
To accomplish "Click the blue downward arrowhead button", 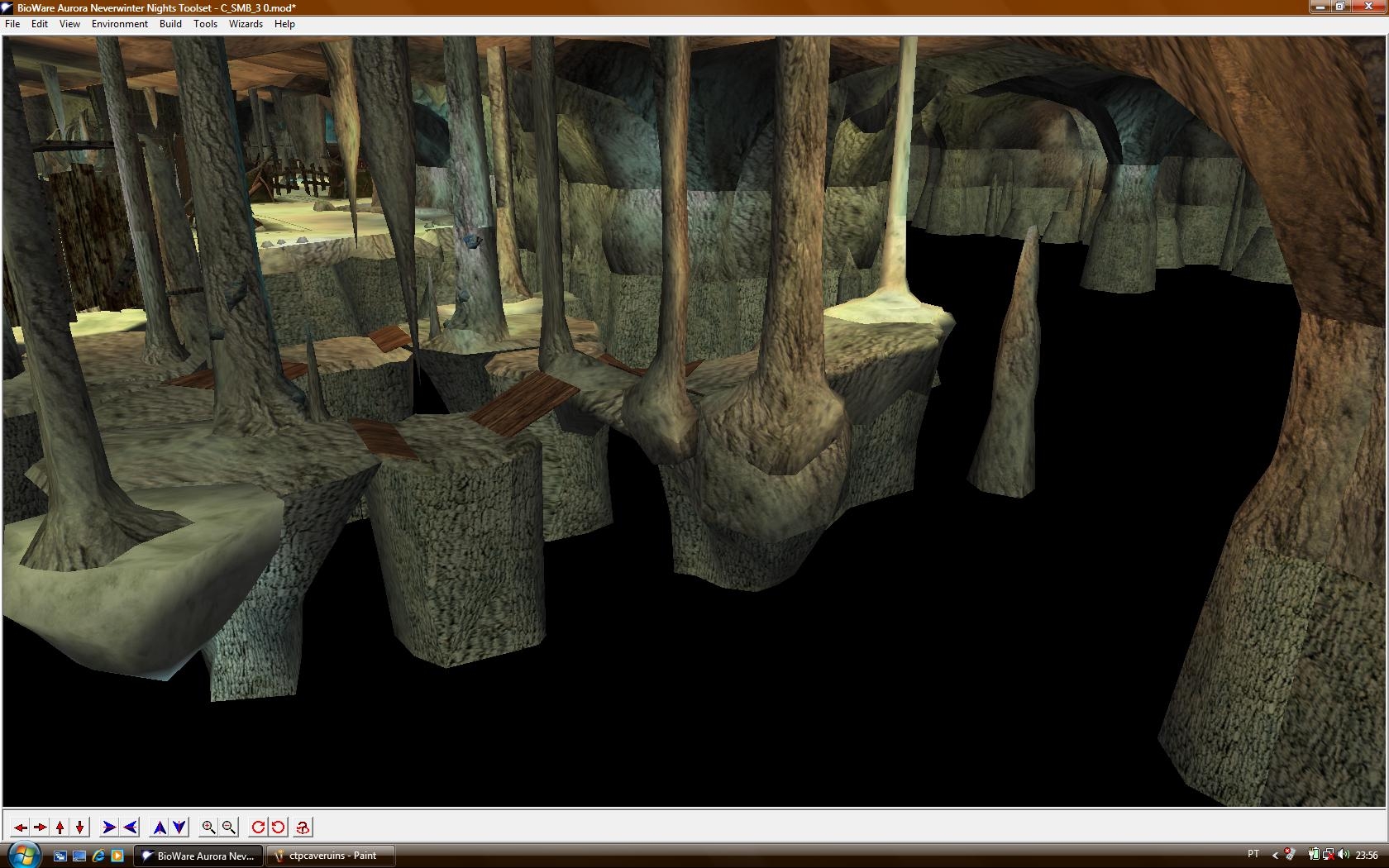I will 179,827.
